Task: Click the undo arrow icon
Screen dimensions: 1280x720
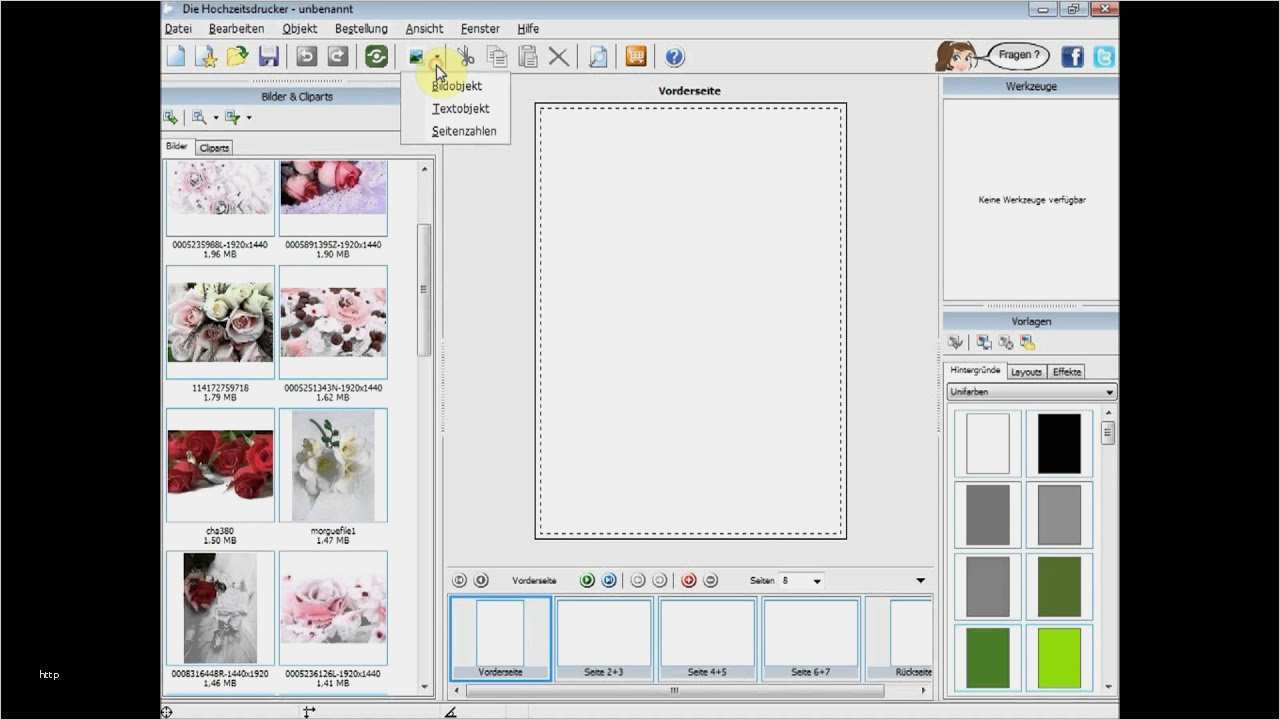Action: pos(307,57)
